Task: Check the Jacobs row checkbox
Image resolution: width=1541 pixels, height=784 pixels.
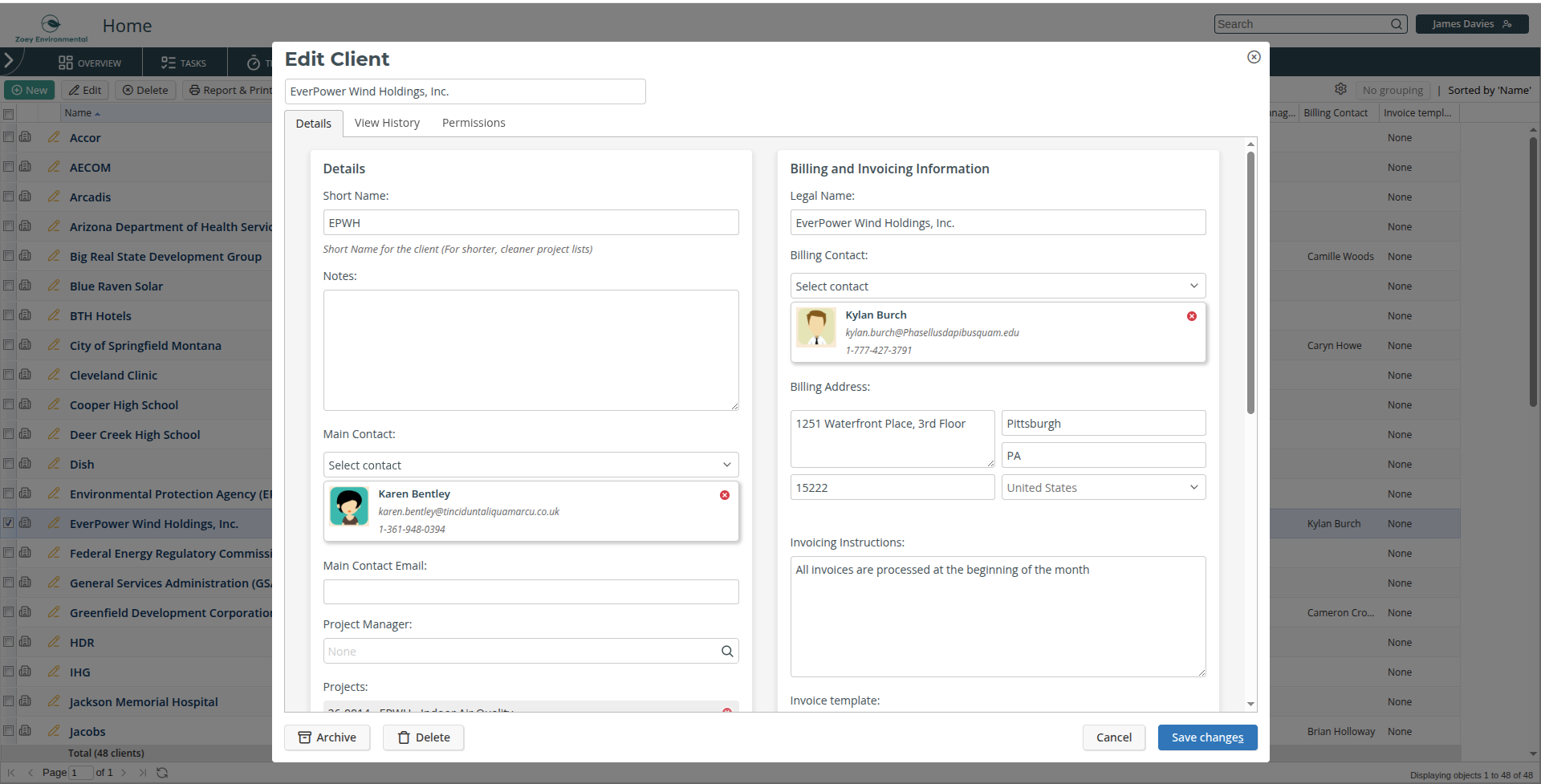Action: (x=9, y=731)
